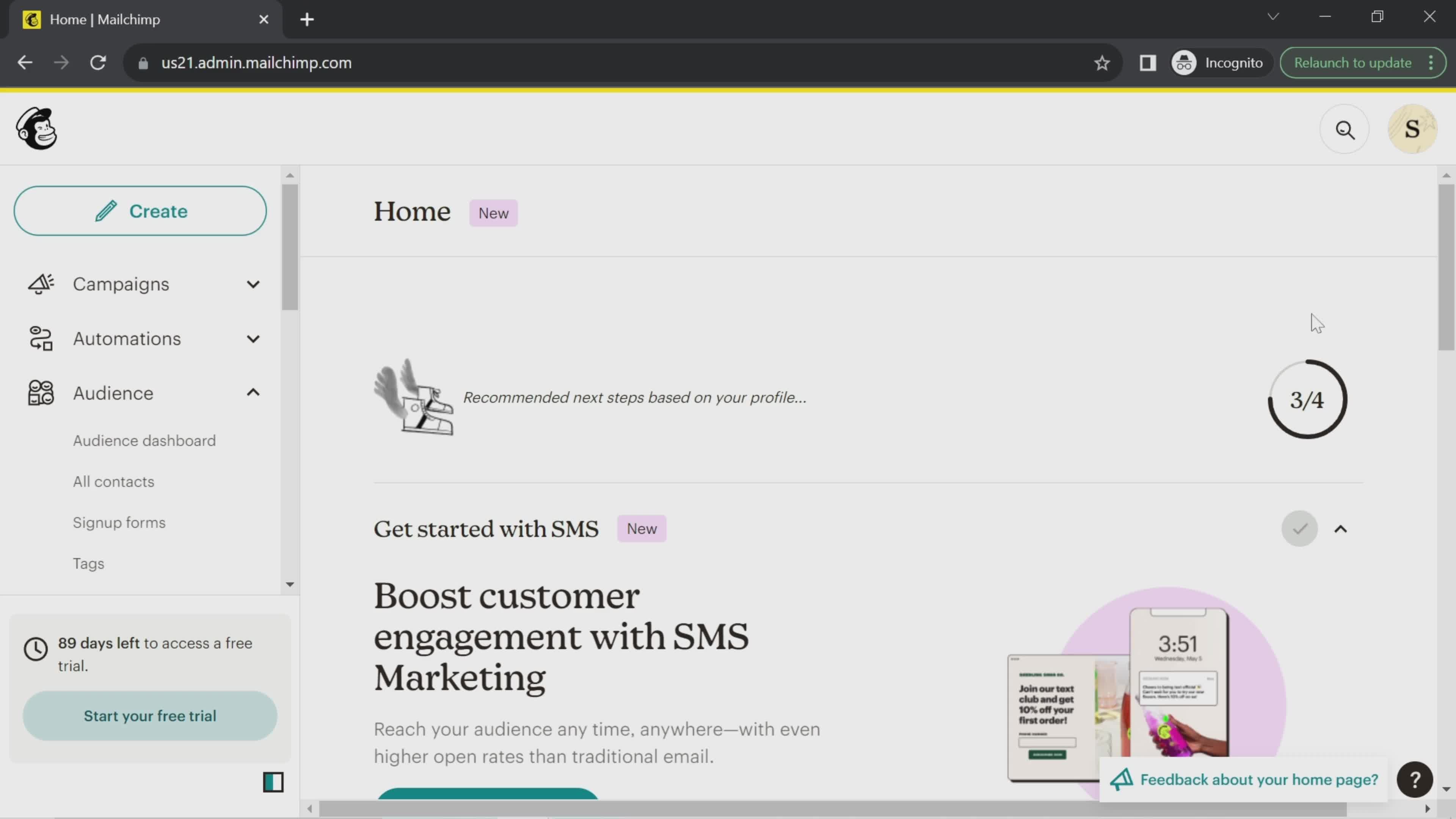Click the Campaigns sidebar icon
Image resolution: width=1456 pixels, height=819 pixels.
pyautogui.click(x=41, y=284)
